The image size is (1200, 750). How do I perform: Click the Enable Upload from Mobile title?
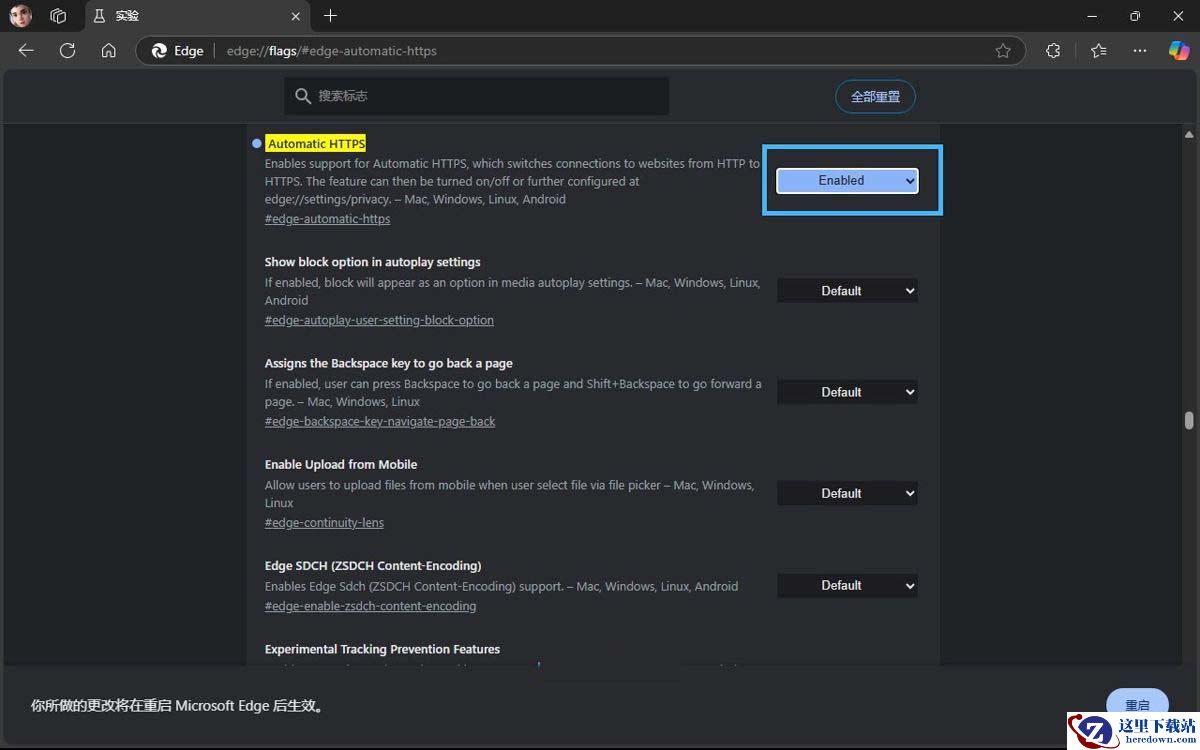click(341, 464)
